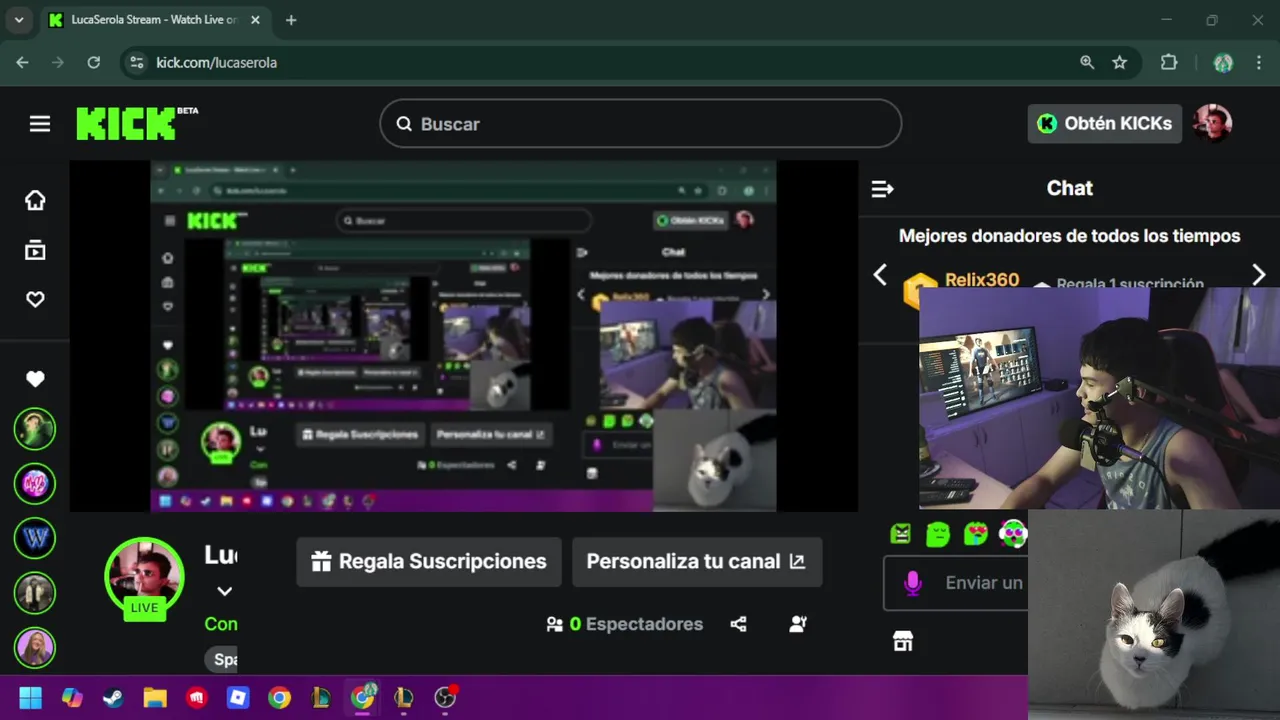This screenshot has height=720, width=1280.
Task: Click the Chat panel title
Action: (x=1069, y=188)
